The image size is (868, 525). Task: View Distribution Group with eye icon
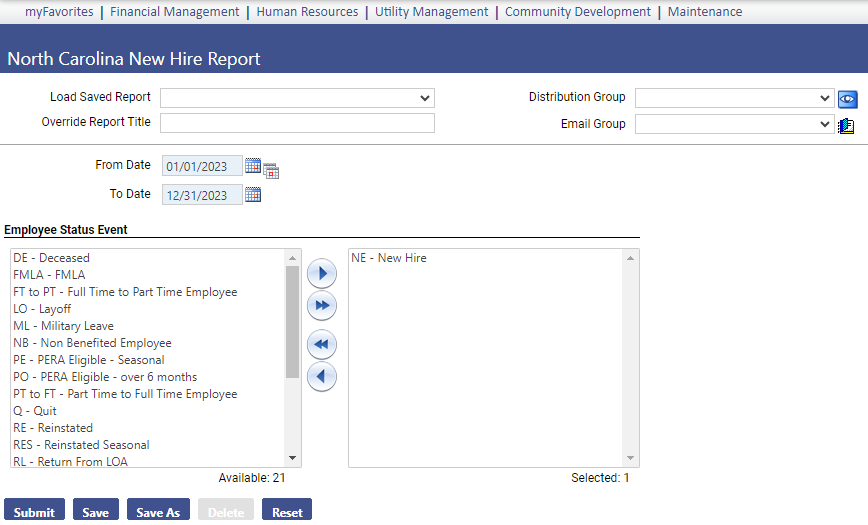[x=848, y=99]
